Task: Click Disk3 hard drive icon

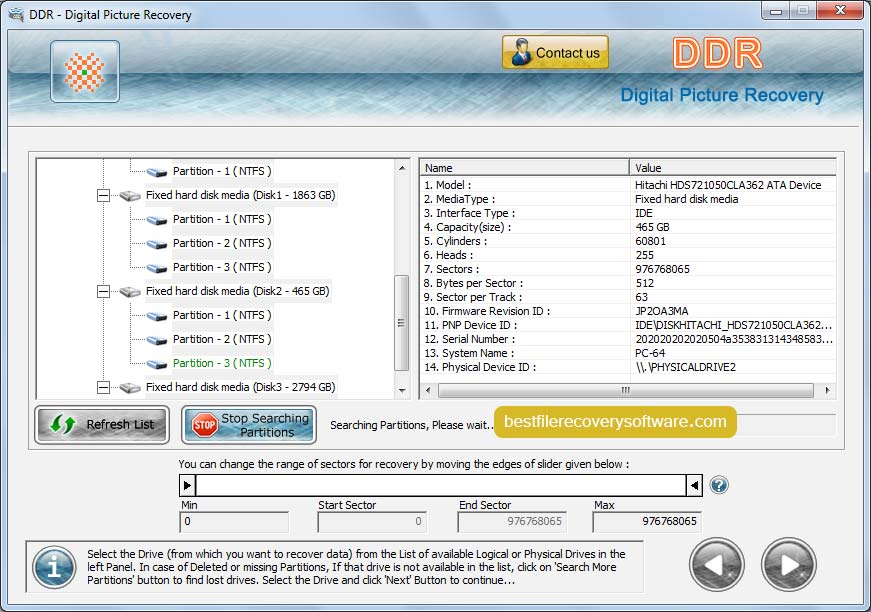Action: tap(130, 388)
